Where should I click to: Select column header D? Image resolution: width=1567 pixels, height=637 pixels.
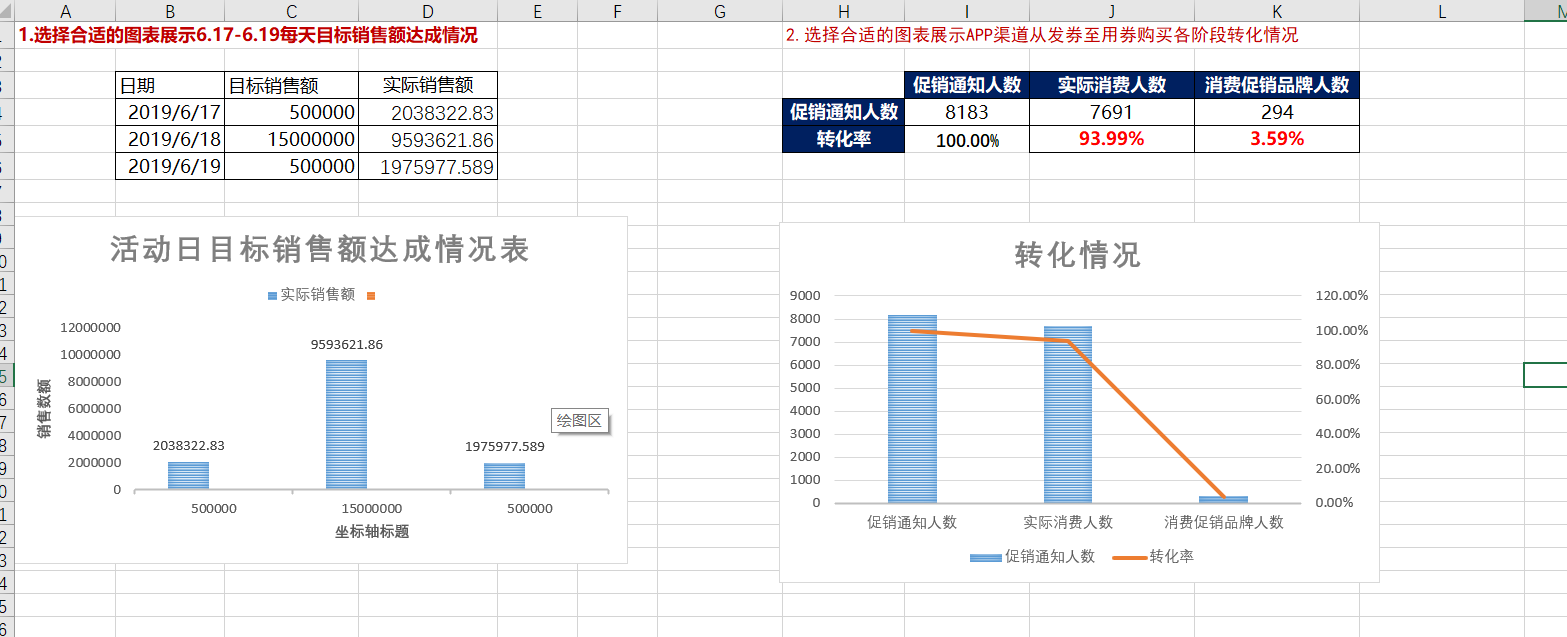click(x=428, y=10)
